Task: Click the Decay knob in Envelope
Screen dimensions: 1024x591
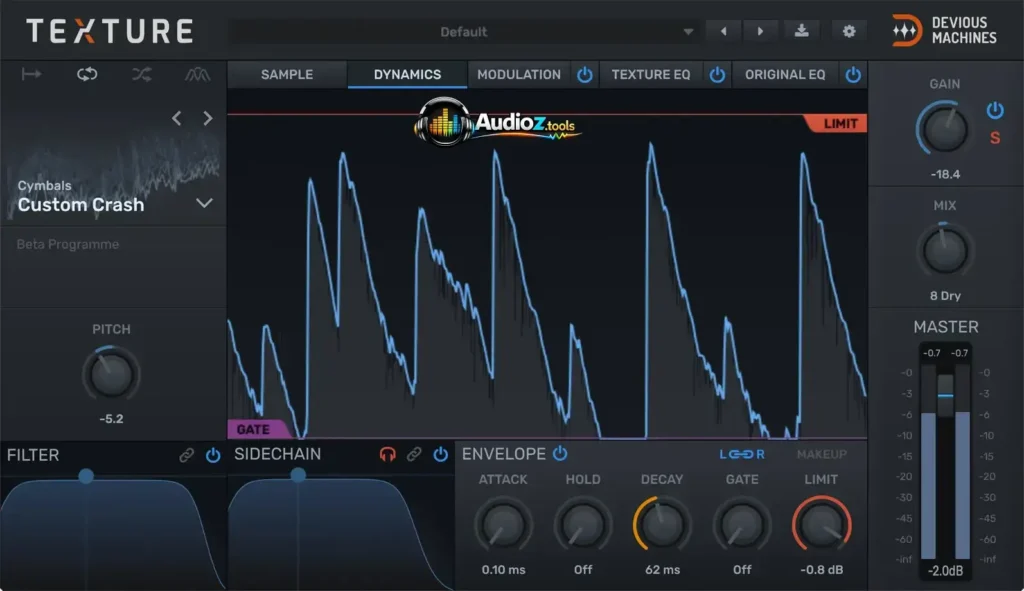Action: point(662,524)
